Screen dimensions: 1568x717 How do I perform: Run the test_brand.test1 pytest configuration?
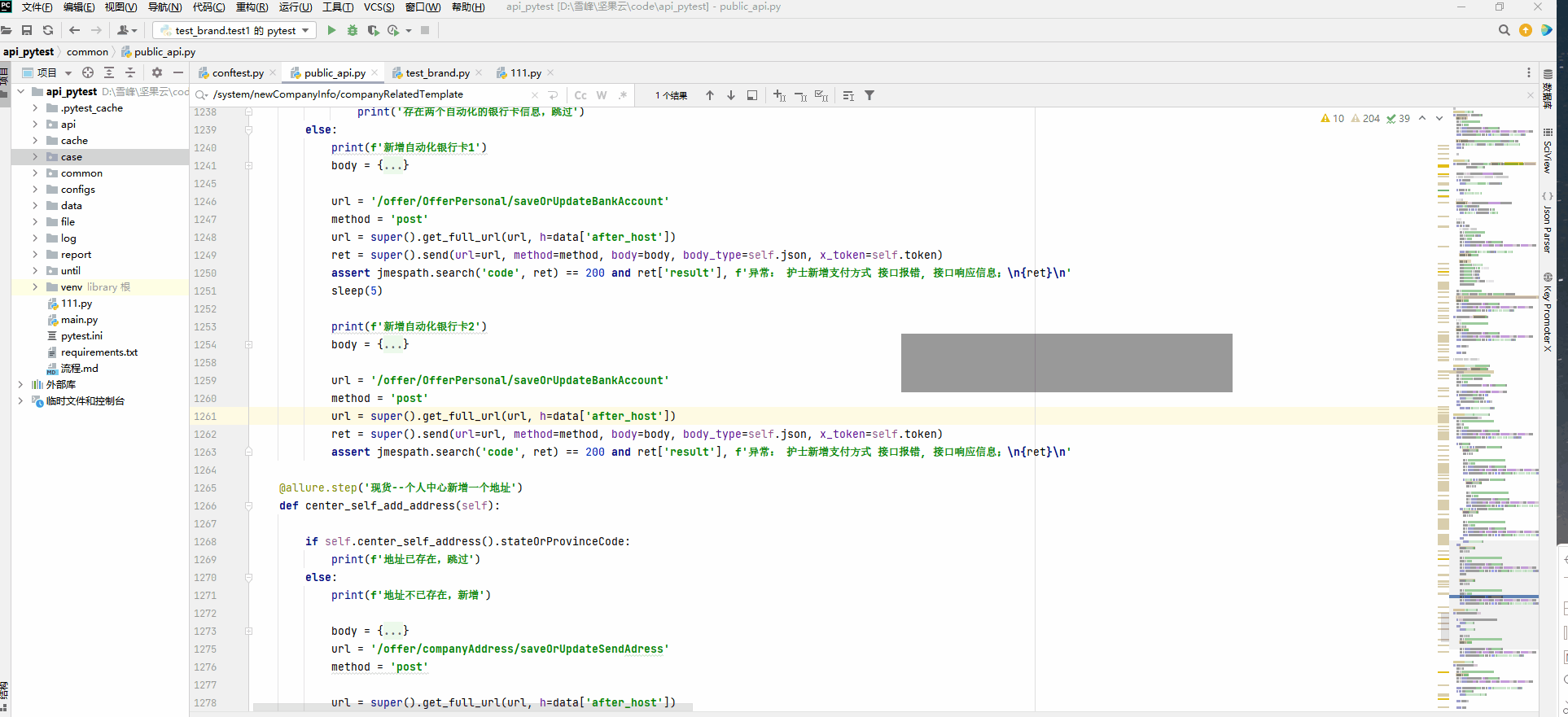click(331, 30)
